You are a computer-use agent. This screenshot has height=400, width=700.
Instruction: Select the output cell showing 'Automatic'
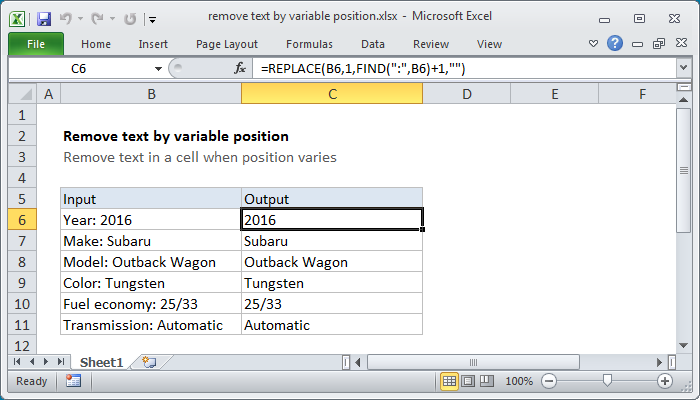pos(332,325)
